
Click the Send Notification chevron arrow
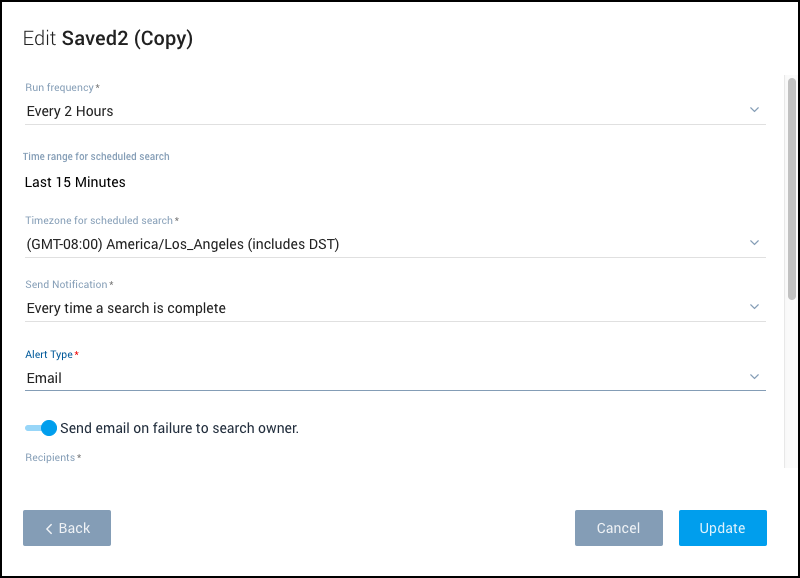click(754, 307)
